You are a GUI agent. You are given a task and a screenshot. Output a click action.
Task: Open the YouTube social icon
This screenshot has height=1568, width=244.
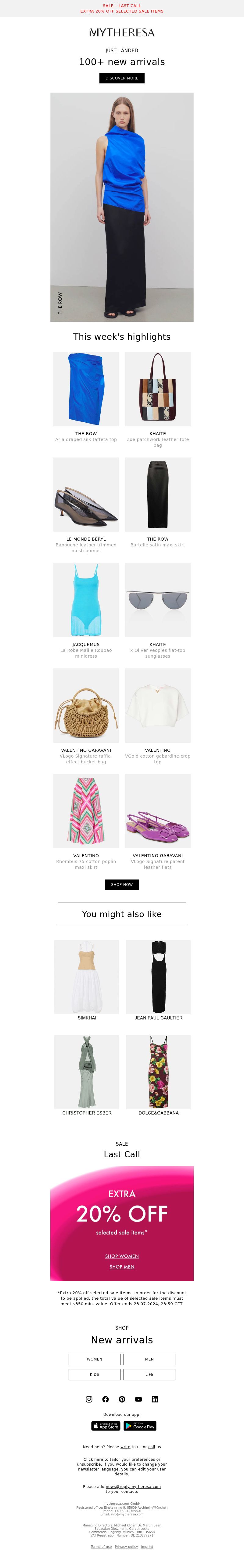tap(138, 1399)
